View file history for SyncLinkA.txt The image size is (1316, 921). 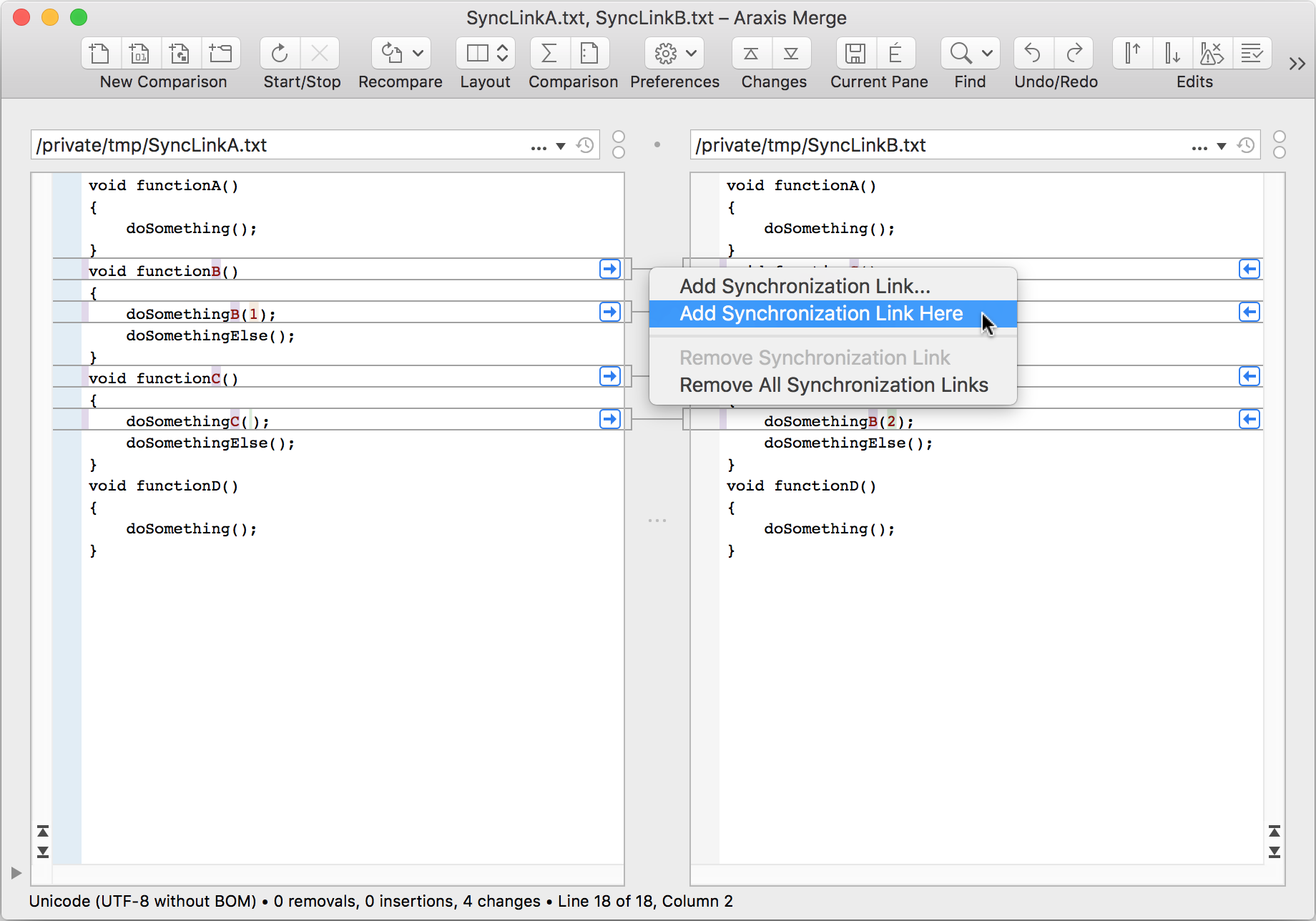tap(585, 144)
